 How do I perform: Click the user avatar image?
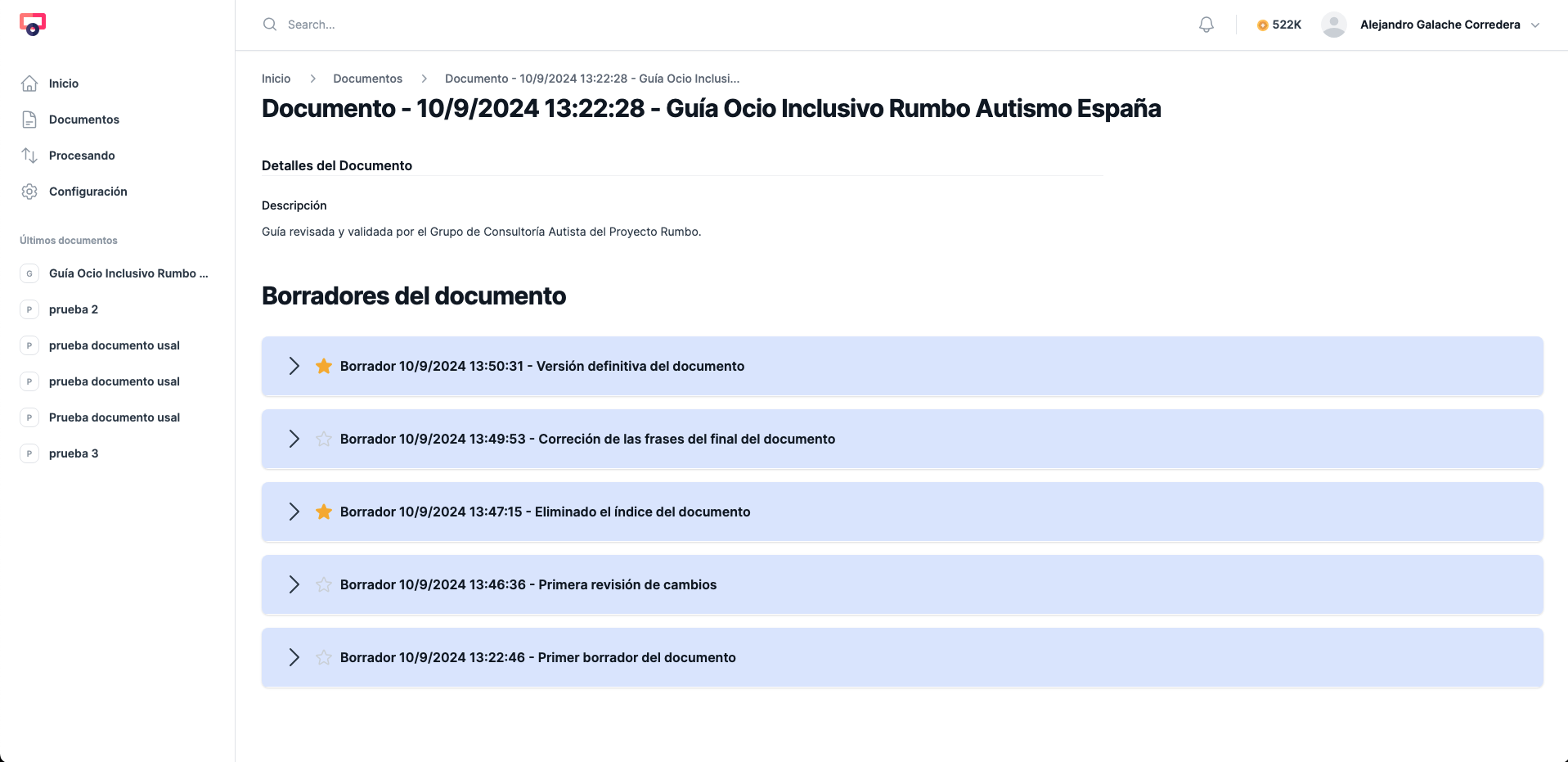pyautogui.click(x=1333, y=25)
